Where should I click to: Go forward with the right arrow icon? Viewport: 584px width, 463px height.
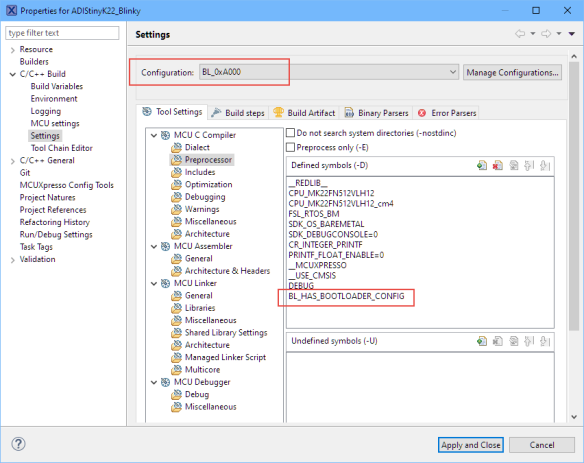(x=546, y=34)
